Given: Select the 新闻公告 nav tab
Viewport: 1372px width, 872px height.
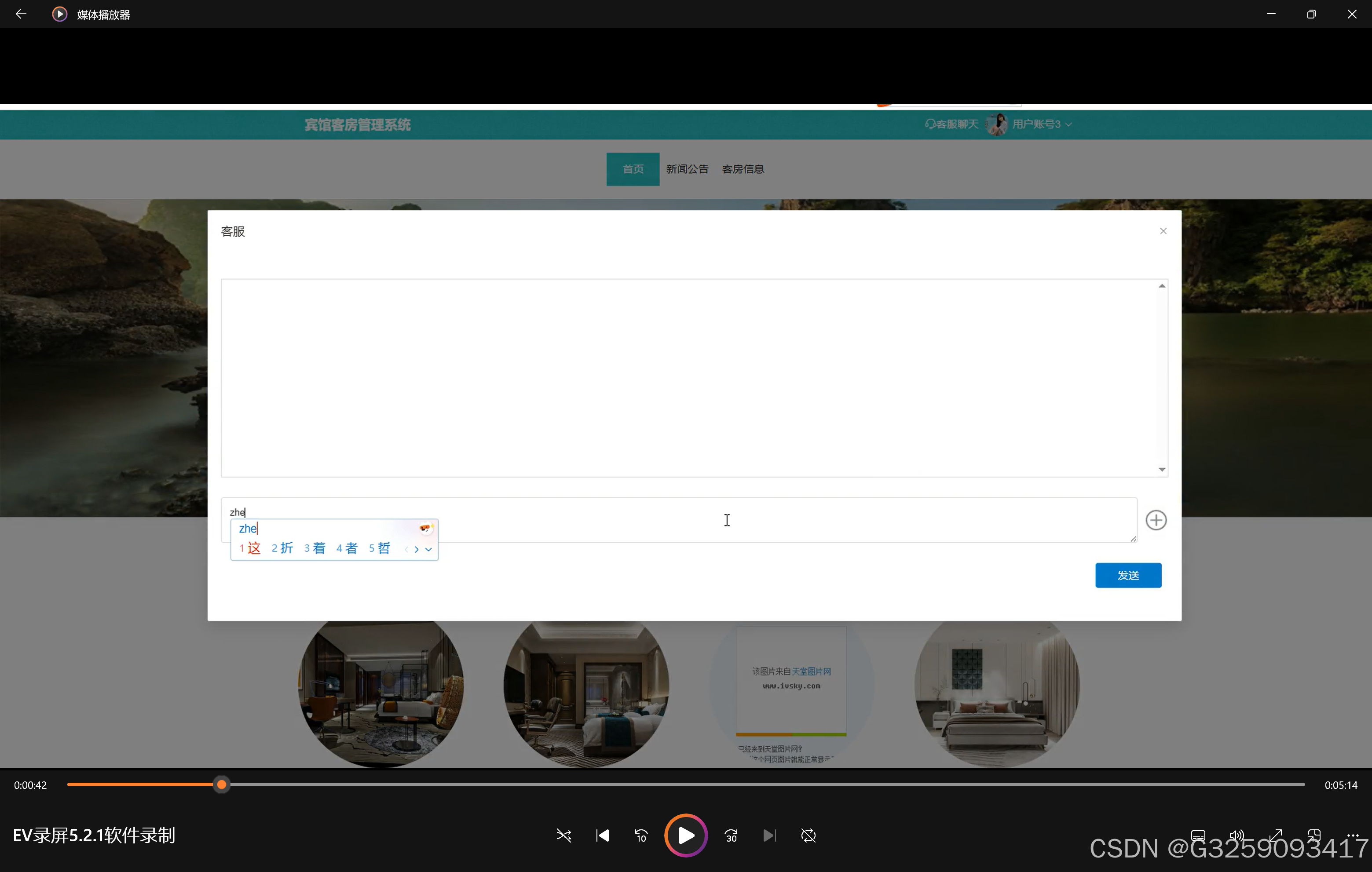Looking at the screenshot, I should tap(687, 168).
